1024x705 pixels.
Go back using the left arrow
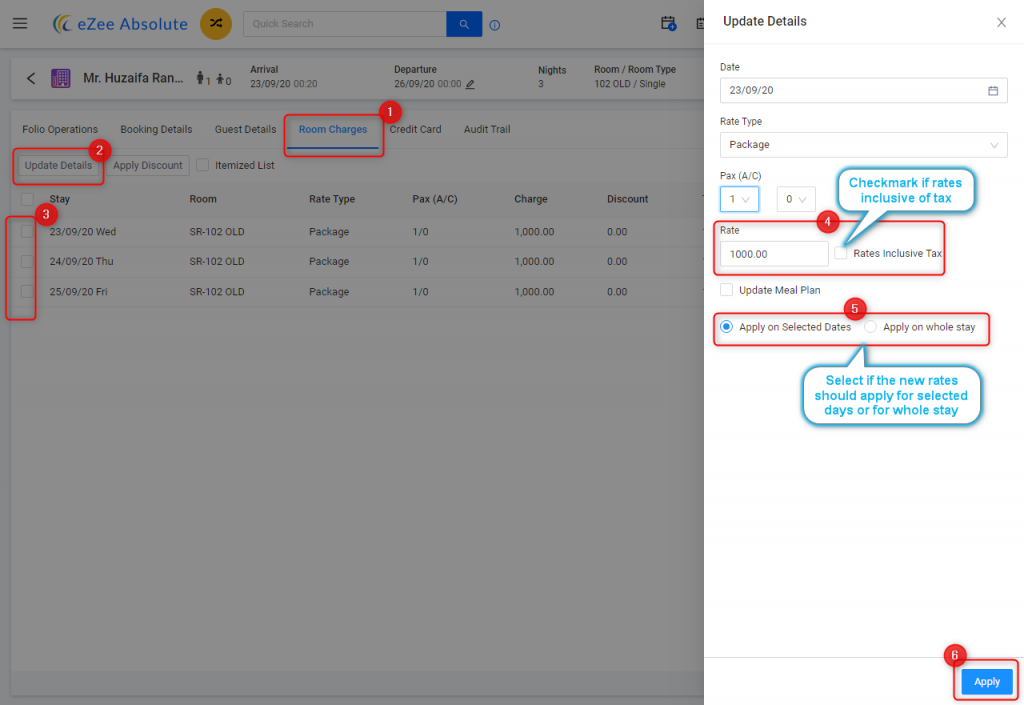pyautogui.click(x=31, y=78)
